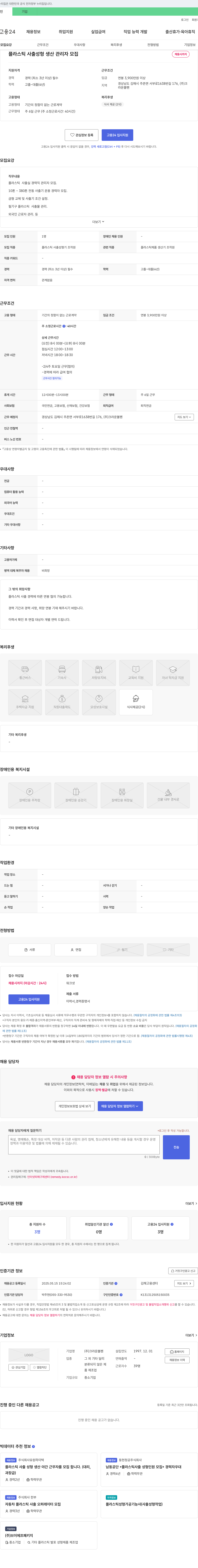Select the 직원대출제도 icon
Viewport: 198px width, 1568px height.
[x=62, y=702]
